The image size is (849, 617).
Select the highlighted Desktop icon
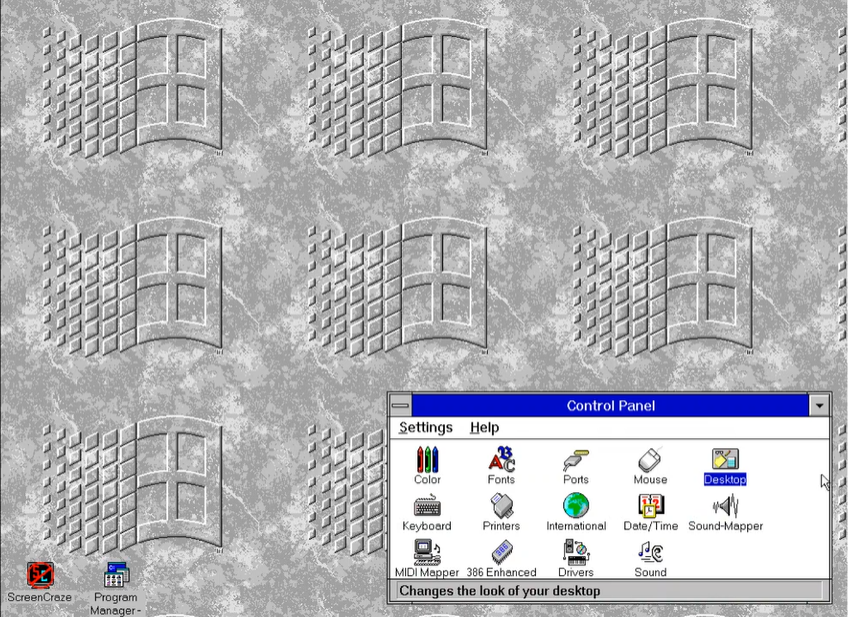click(725, 462)
